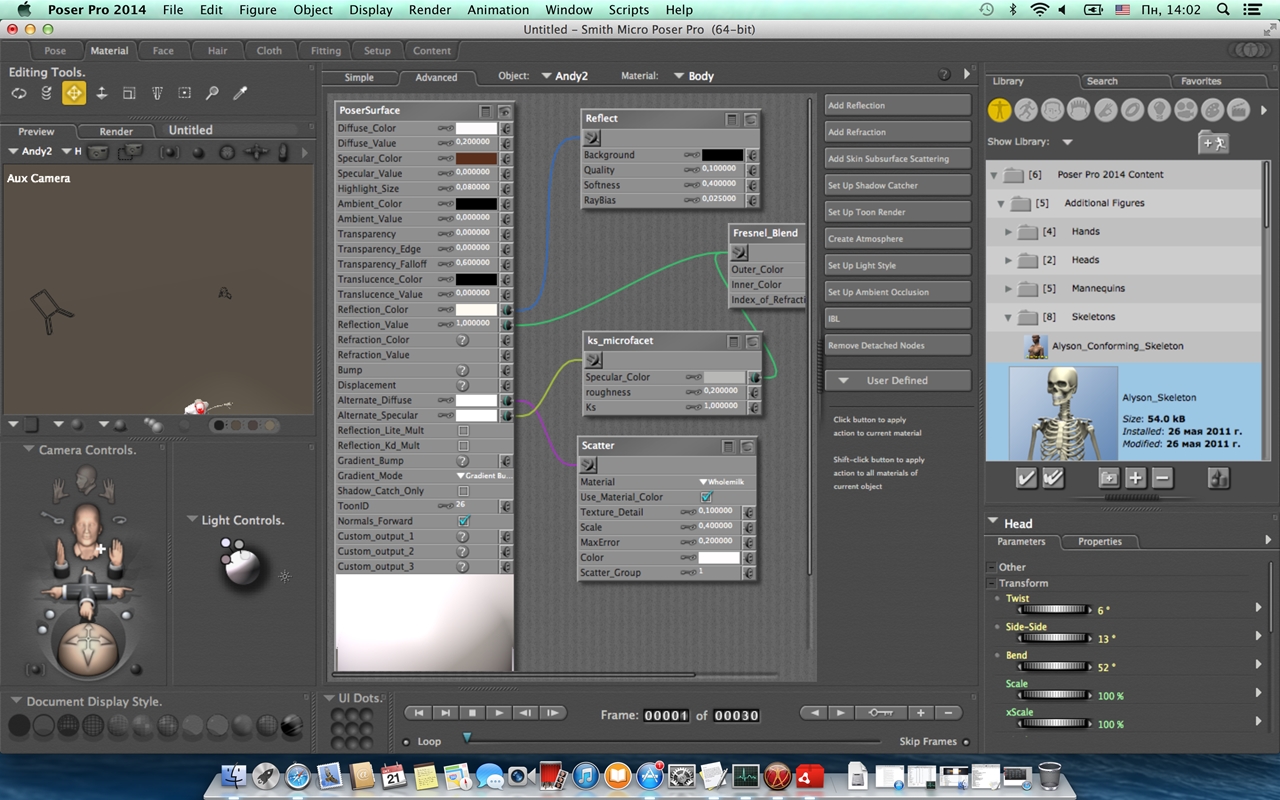The image size is (1280, 800).
Task: Open the Simple material tab
Action: coord(359,77)
